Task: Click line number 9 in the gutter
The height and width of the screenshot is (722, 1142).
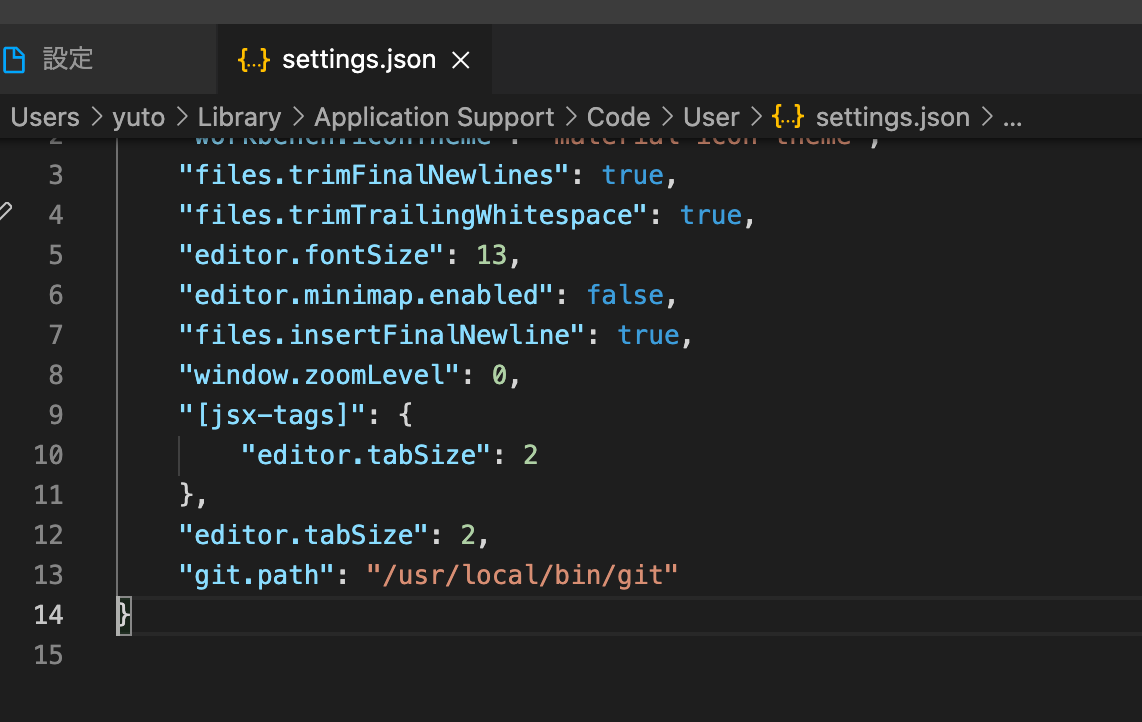Action: (x=55, y=415)
